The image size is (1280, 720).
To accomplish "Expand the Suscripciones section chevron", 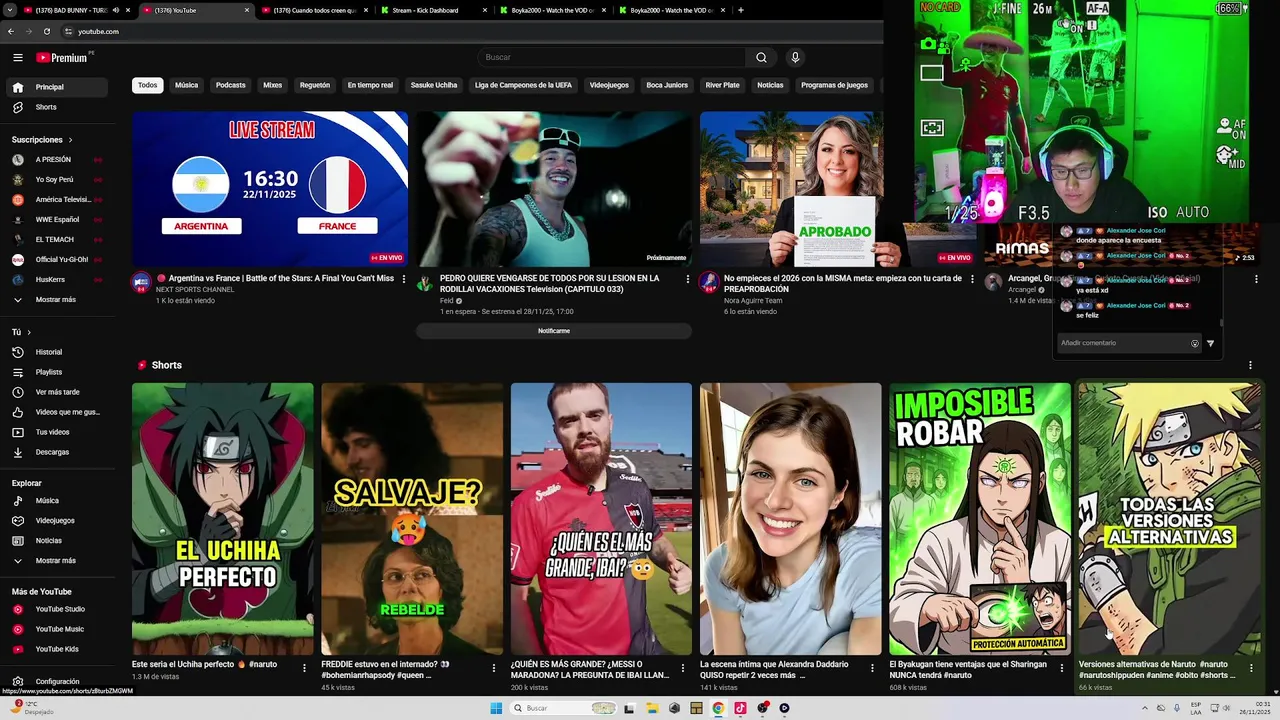I will click(x=70, y=140).
